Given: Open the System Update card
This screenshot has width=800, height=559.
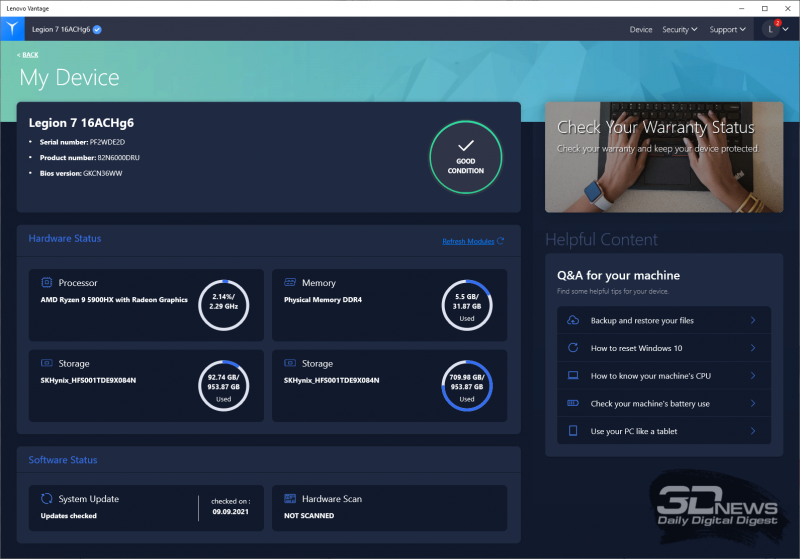Looking at the screenshot, I should [146, 507].
